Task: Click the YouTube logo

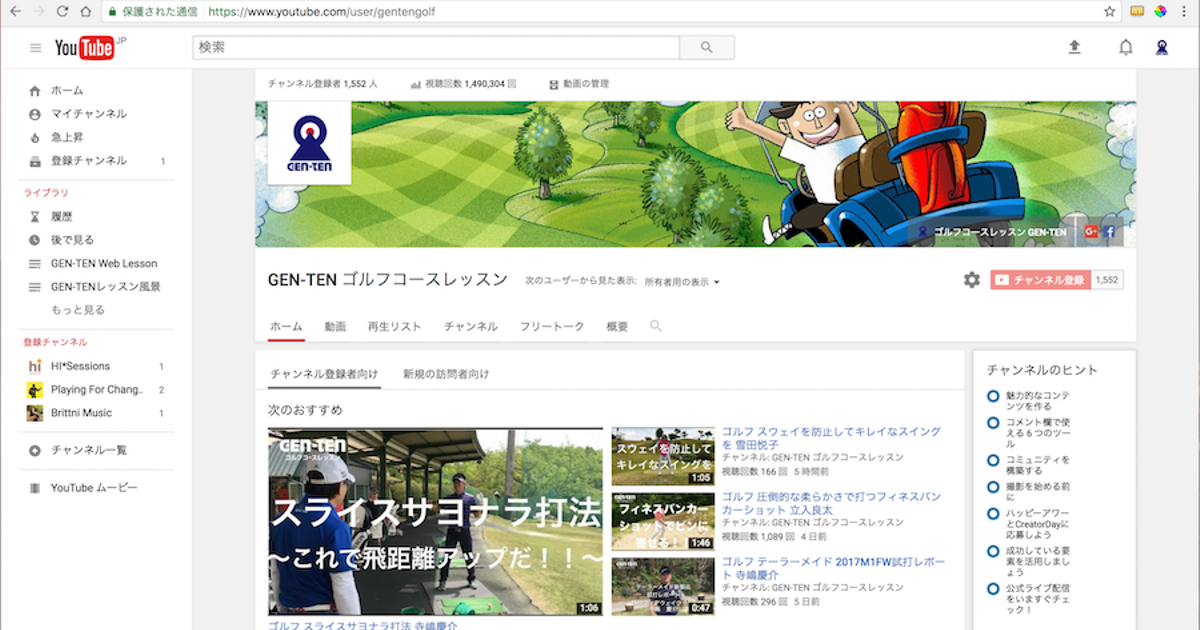Action: point(84,47)
